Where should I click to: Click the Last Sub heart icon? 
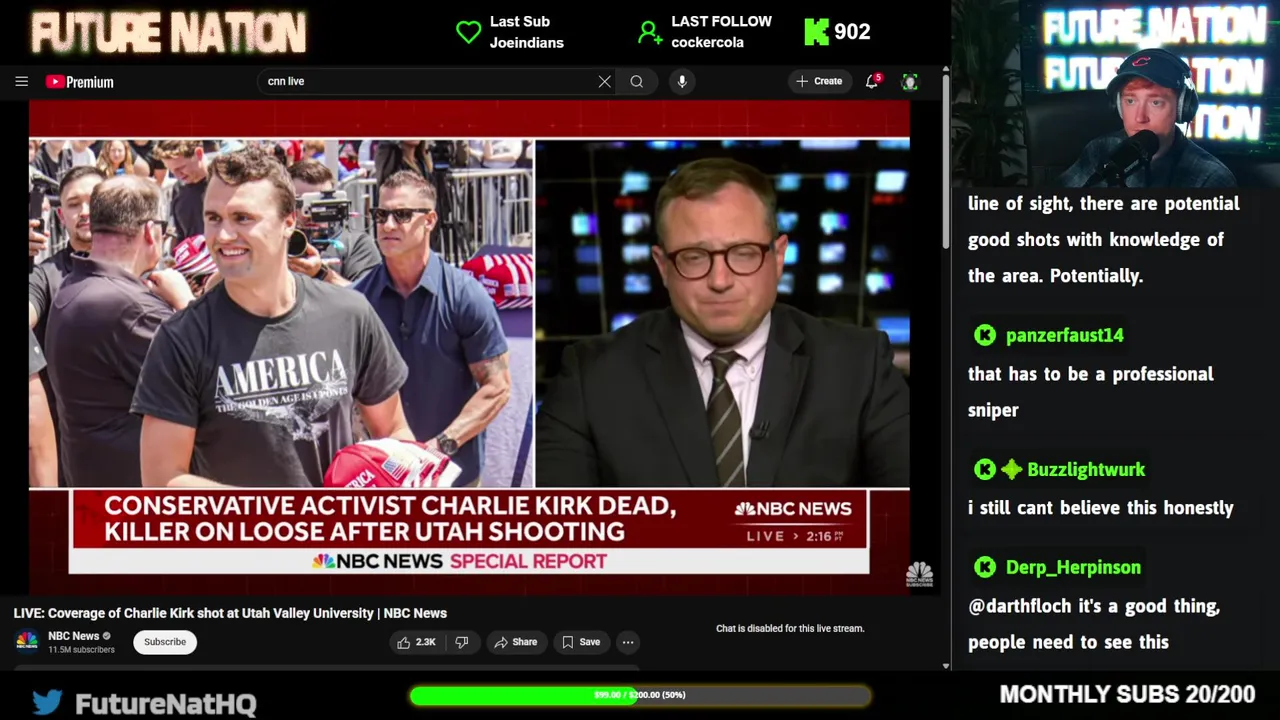pos(469,32)
